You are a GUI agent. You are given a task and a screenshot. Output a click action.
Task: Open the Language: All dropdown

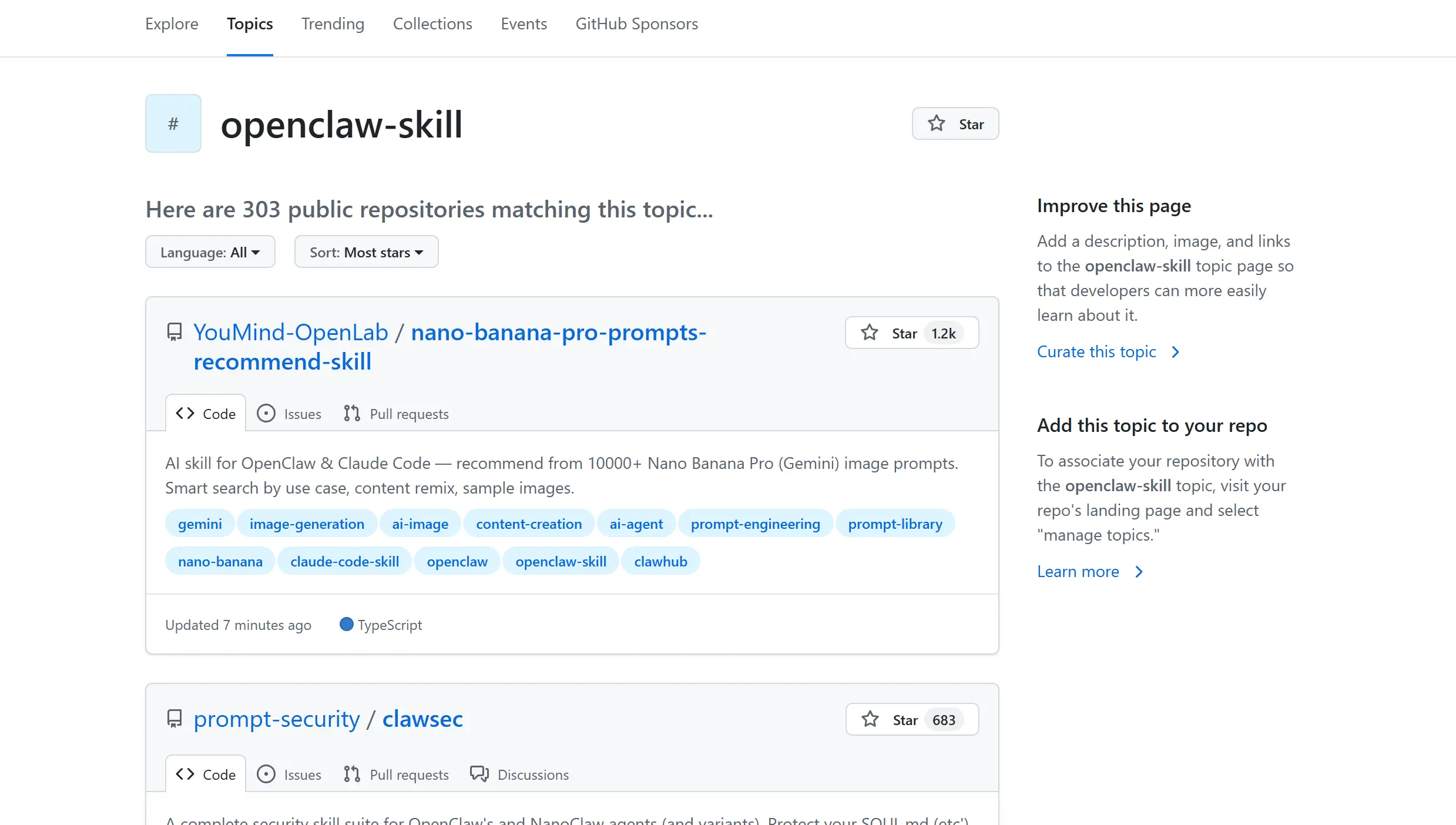click(x=210, y=252)
